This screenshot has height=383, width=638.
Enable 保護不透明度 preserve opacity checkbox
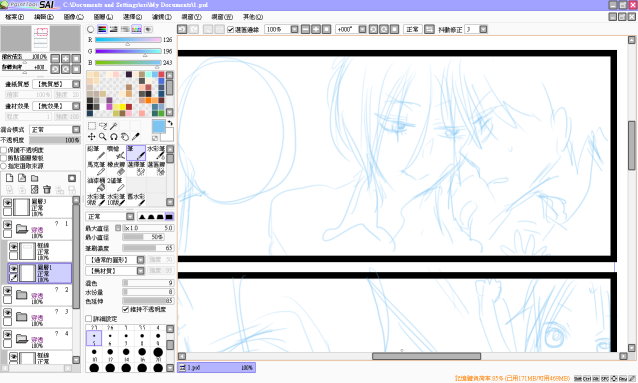point(4,150)
